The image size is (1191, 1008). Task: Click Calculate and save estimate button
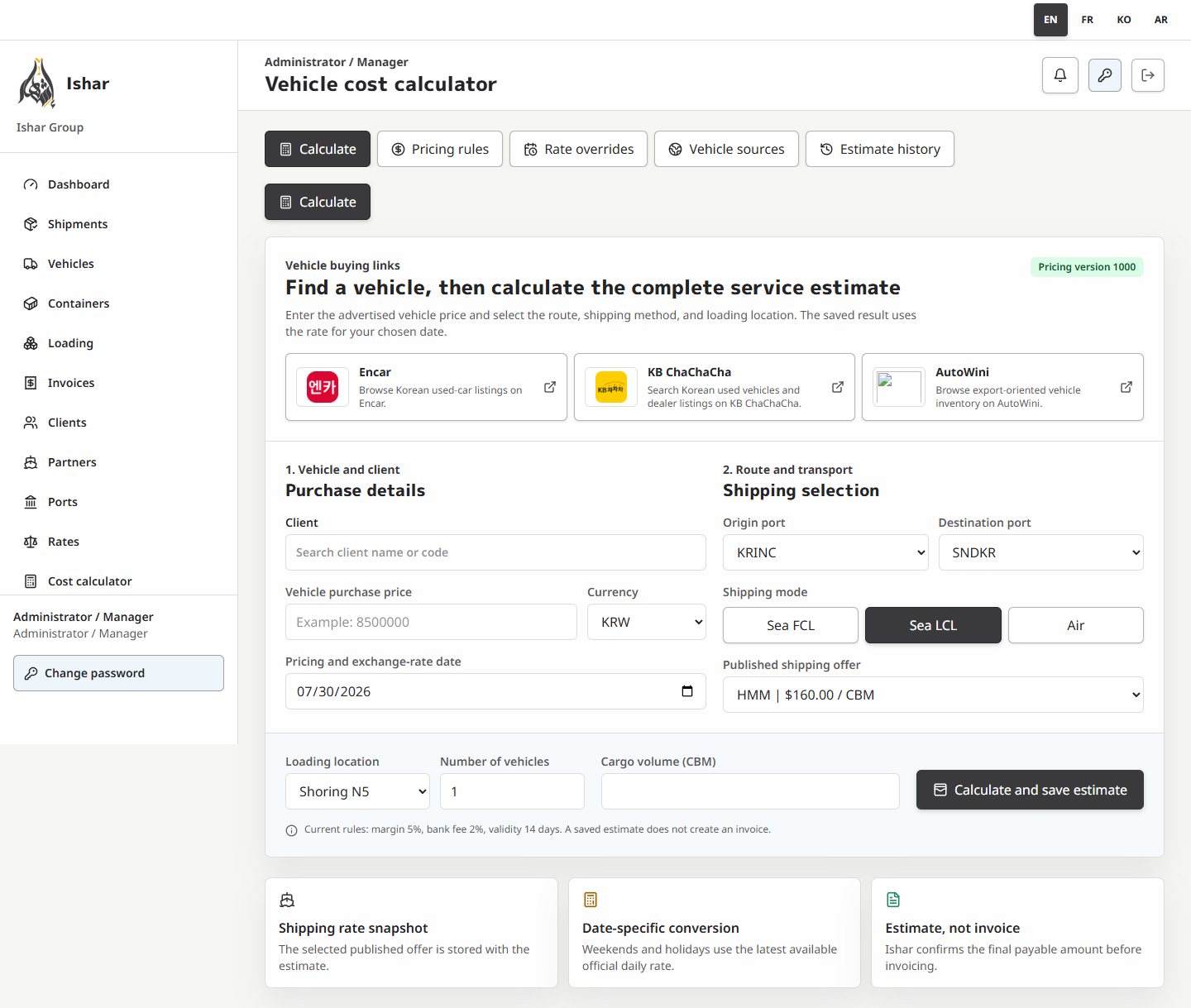click(x=1030, y=790)
